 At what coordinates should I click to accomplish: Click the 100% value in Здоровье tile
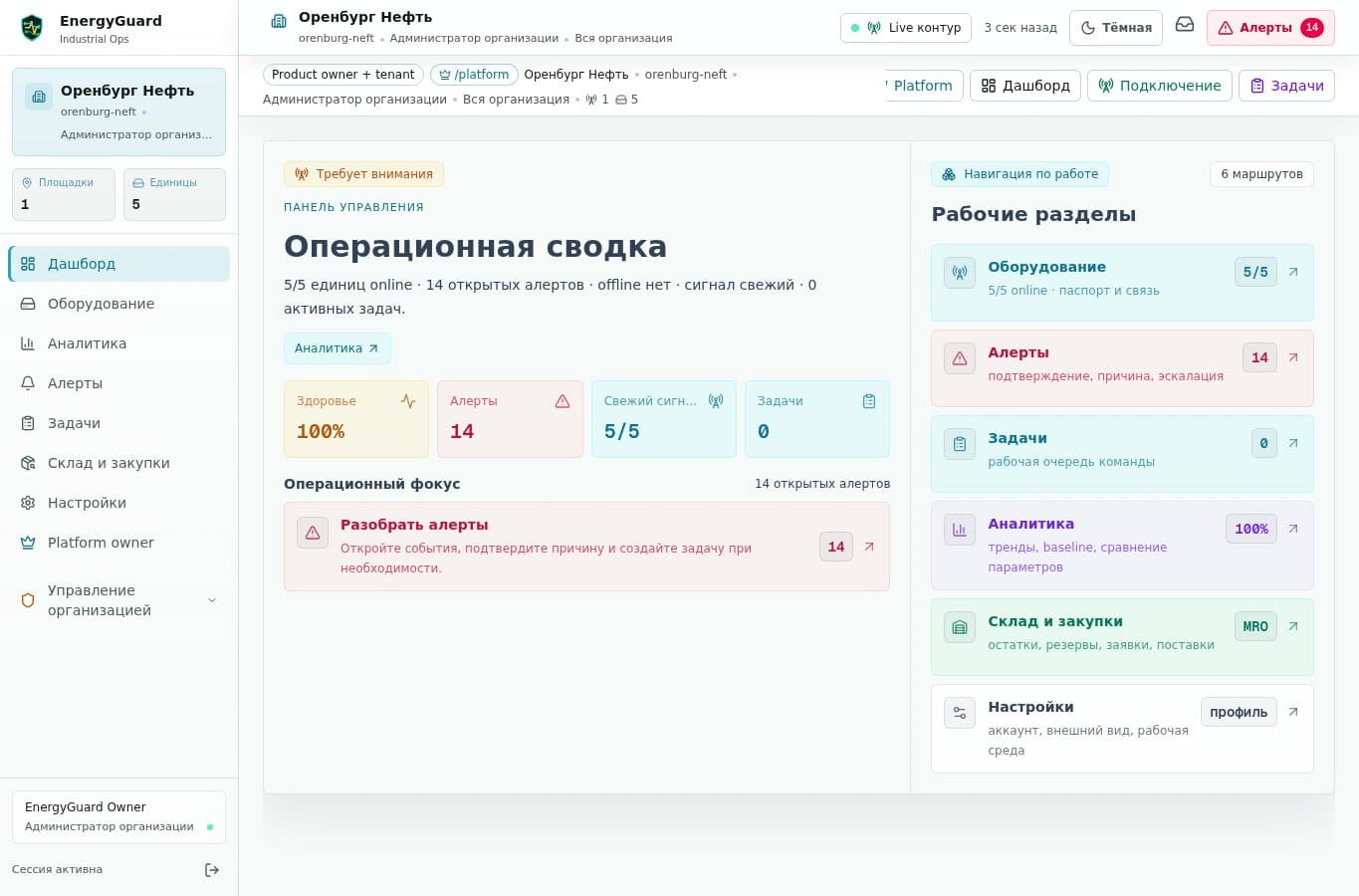point(321,432)
